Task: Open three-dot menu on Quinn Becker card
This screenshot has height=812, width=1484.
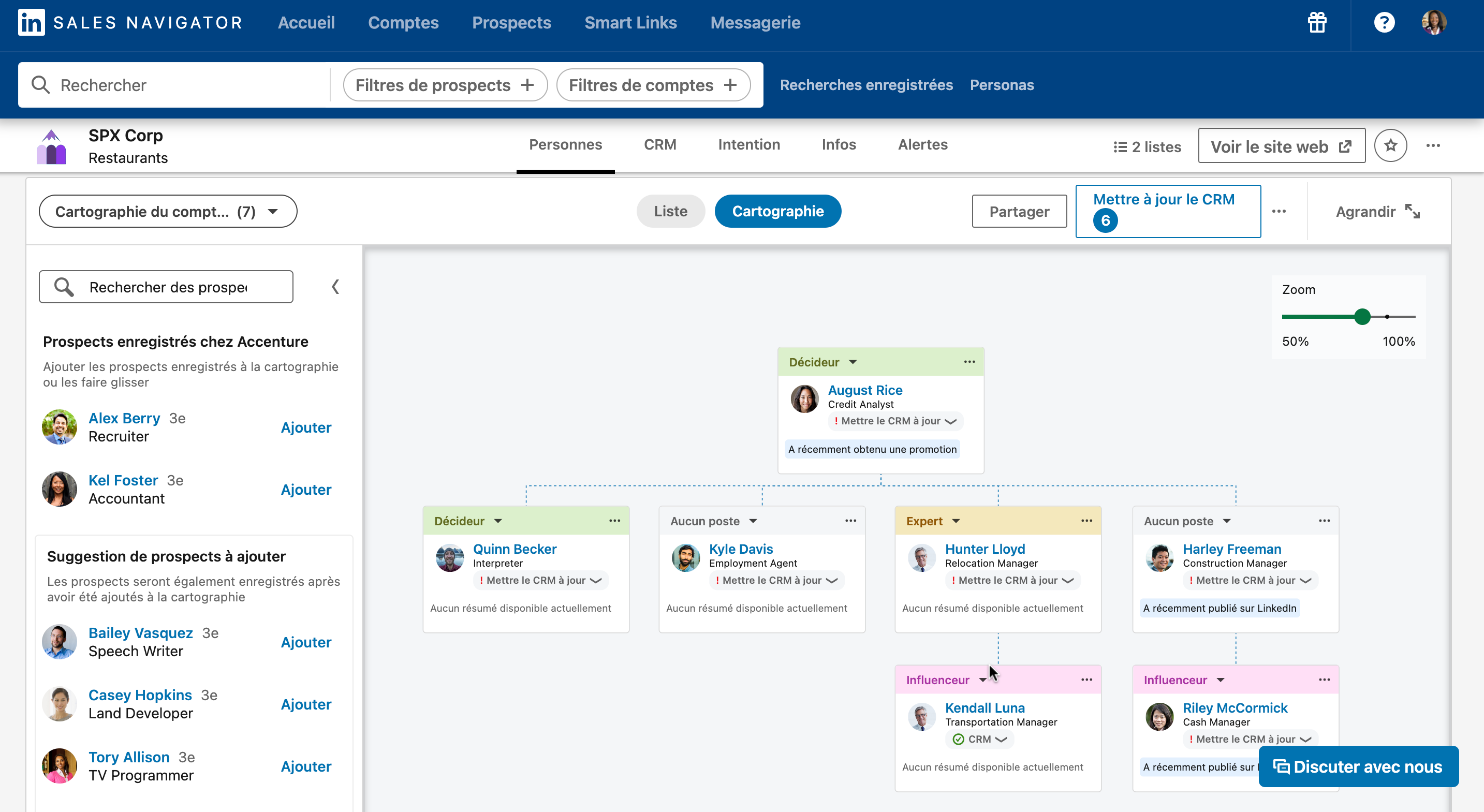Action: pos(615,521)
